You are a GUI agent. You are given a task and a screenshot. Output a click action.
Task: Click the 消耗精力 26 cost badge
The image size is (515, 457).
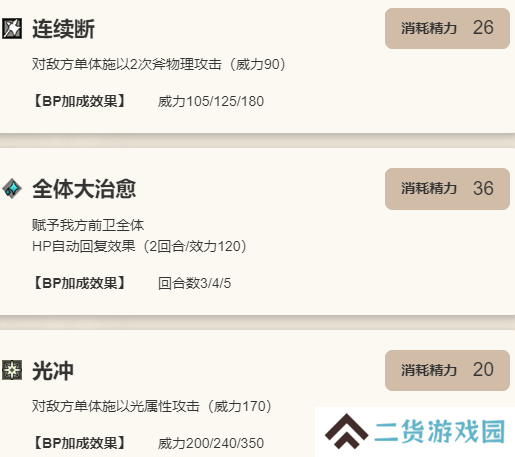pyautogui.click(x=447, y=29)
